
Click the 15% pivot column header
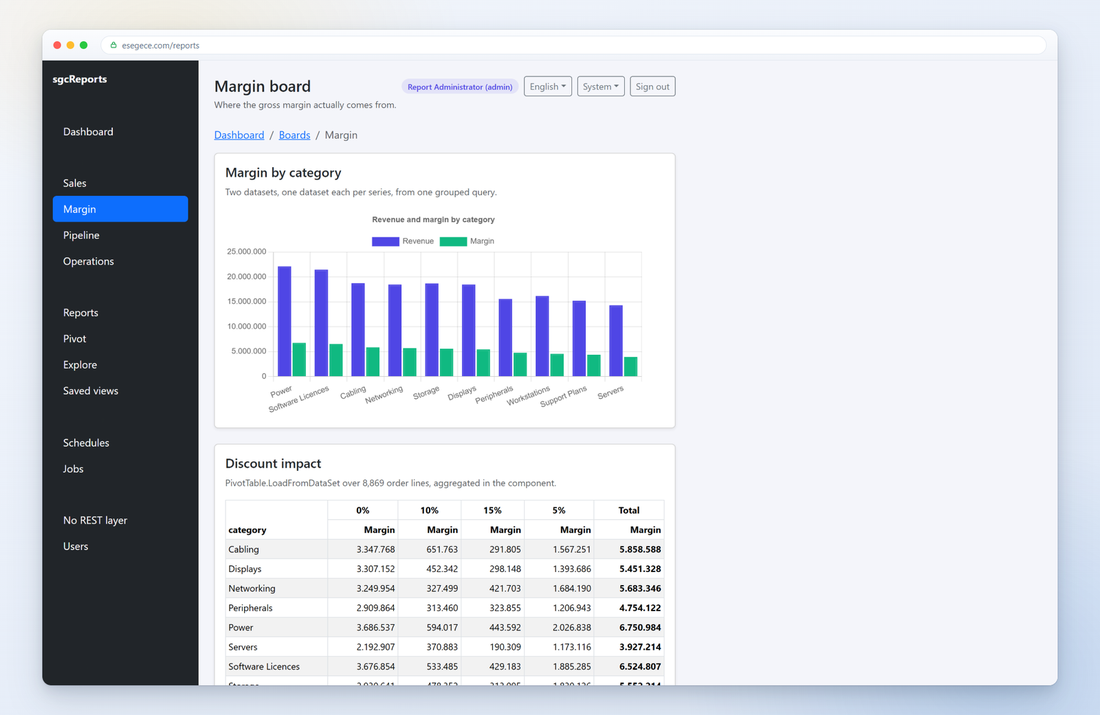coord(492,510)
